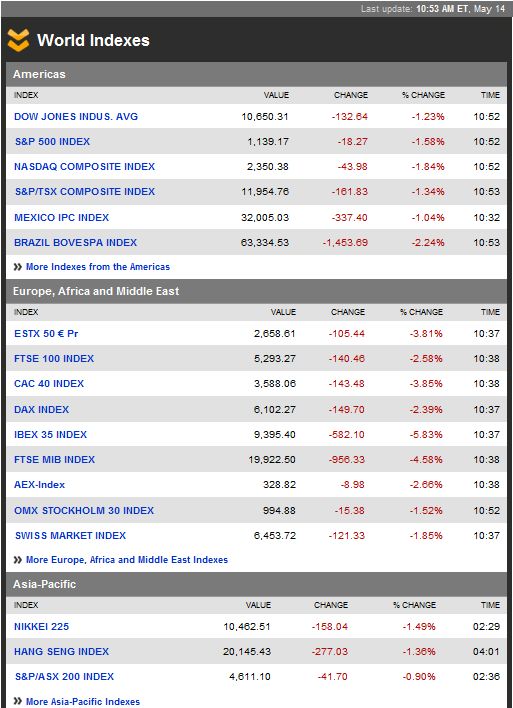Viewport: 513px width, 708px height.
Task: View the S&P/TSX COMPOSITE INDEX page
Action: [x=85, y=191]
